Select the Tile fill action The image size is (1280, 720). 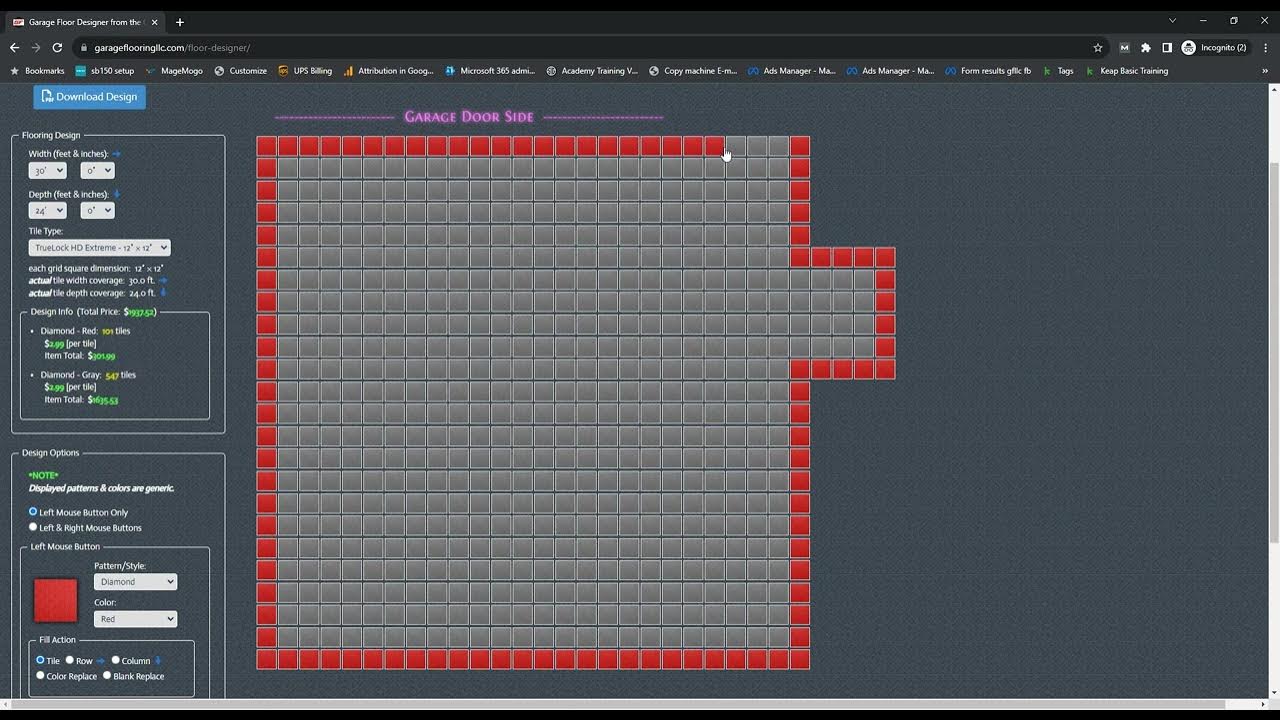(x=40, y=660)
